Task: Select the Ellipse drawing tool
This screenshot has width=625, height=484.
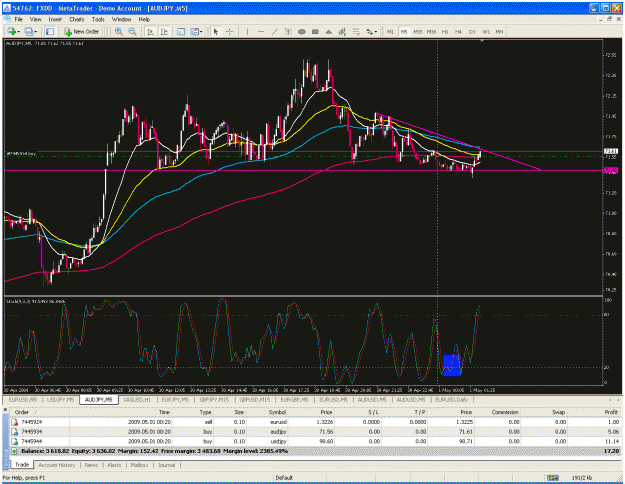Action: click(x=302, y=31)
